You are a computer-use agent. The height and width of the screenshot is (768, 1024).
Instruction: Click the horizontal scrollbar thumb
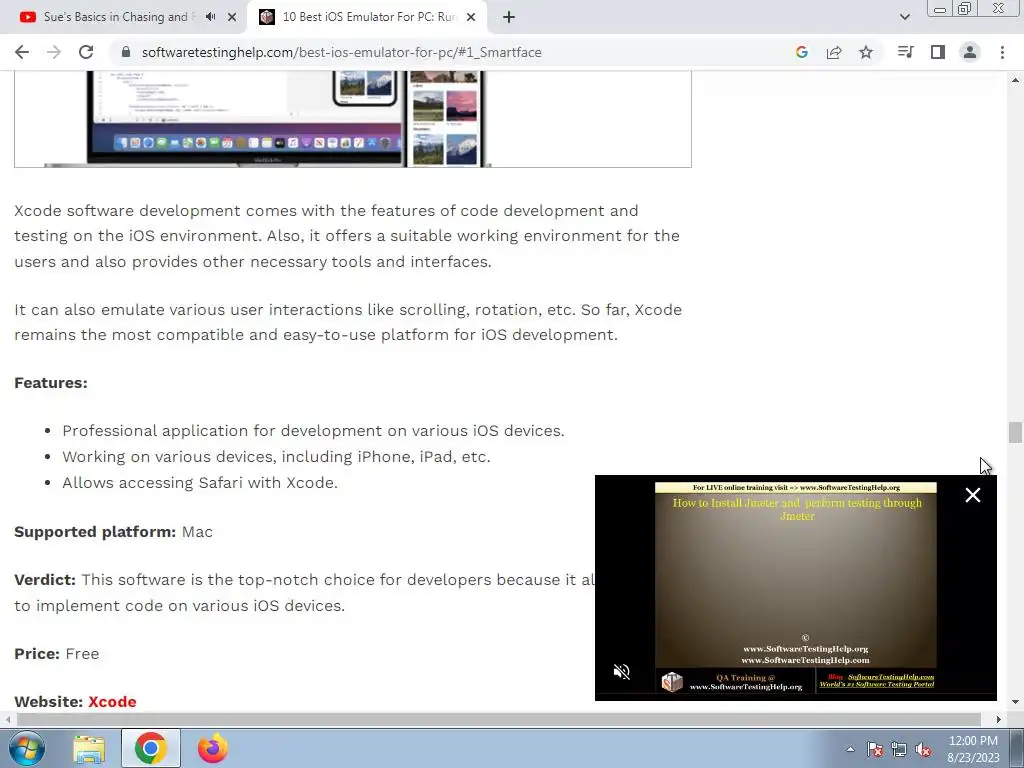[499, 719]
